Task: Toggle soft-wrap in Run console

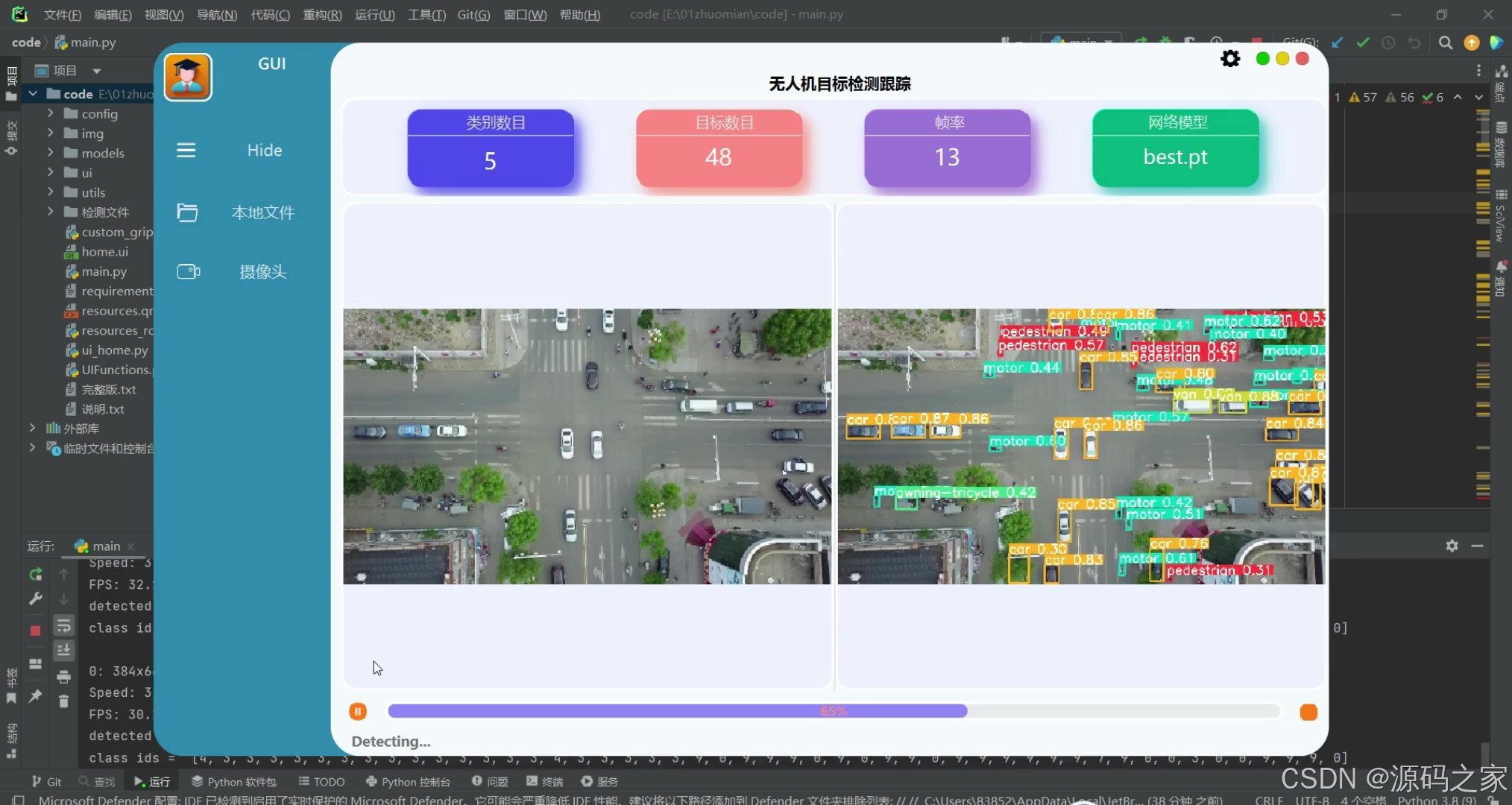Action: (x=64, y=626)
